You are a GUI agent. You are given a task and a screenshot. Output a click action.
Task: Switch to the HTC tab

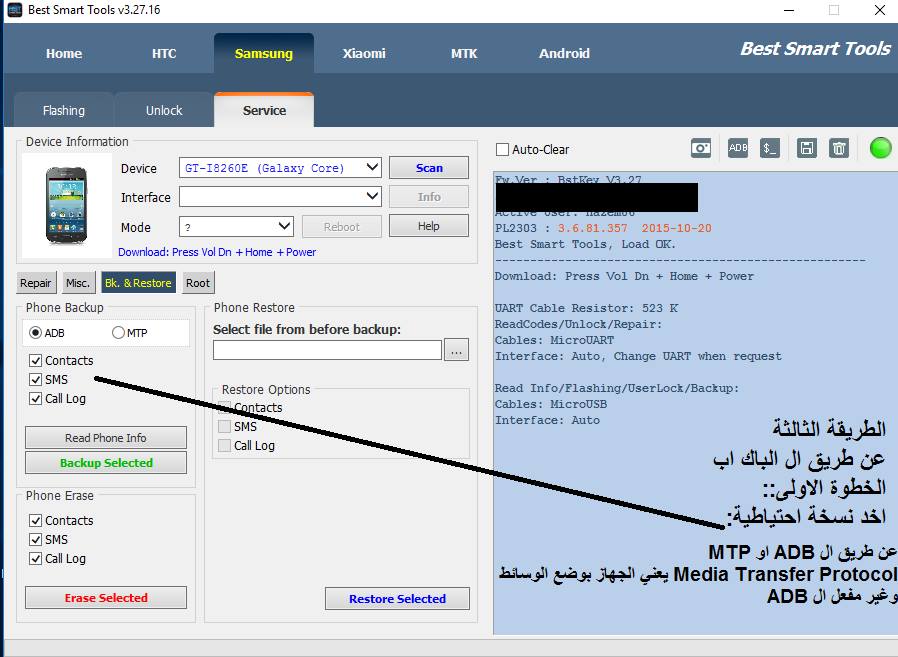[164, 53]
